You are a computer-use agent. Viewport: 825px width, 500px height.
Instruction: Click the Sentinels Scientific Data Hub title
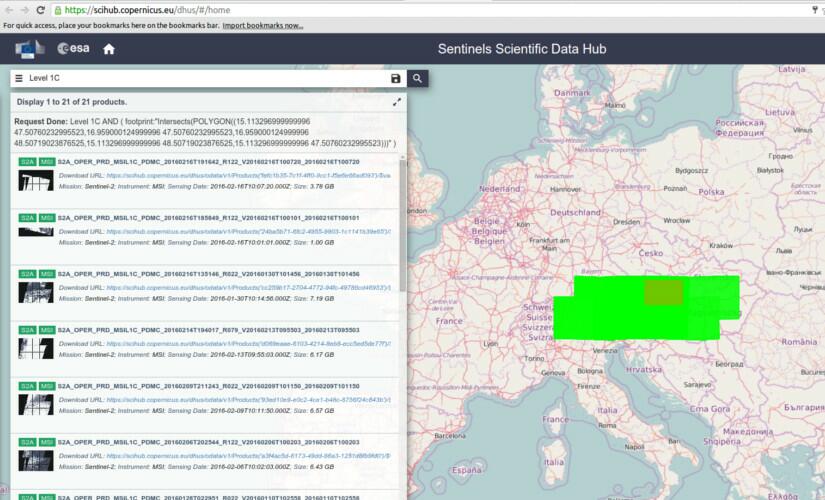click(x=522, y=49)
